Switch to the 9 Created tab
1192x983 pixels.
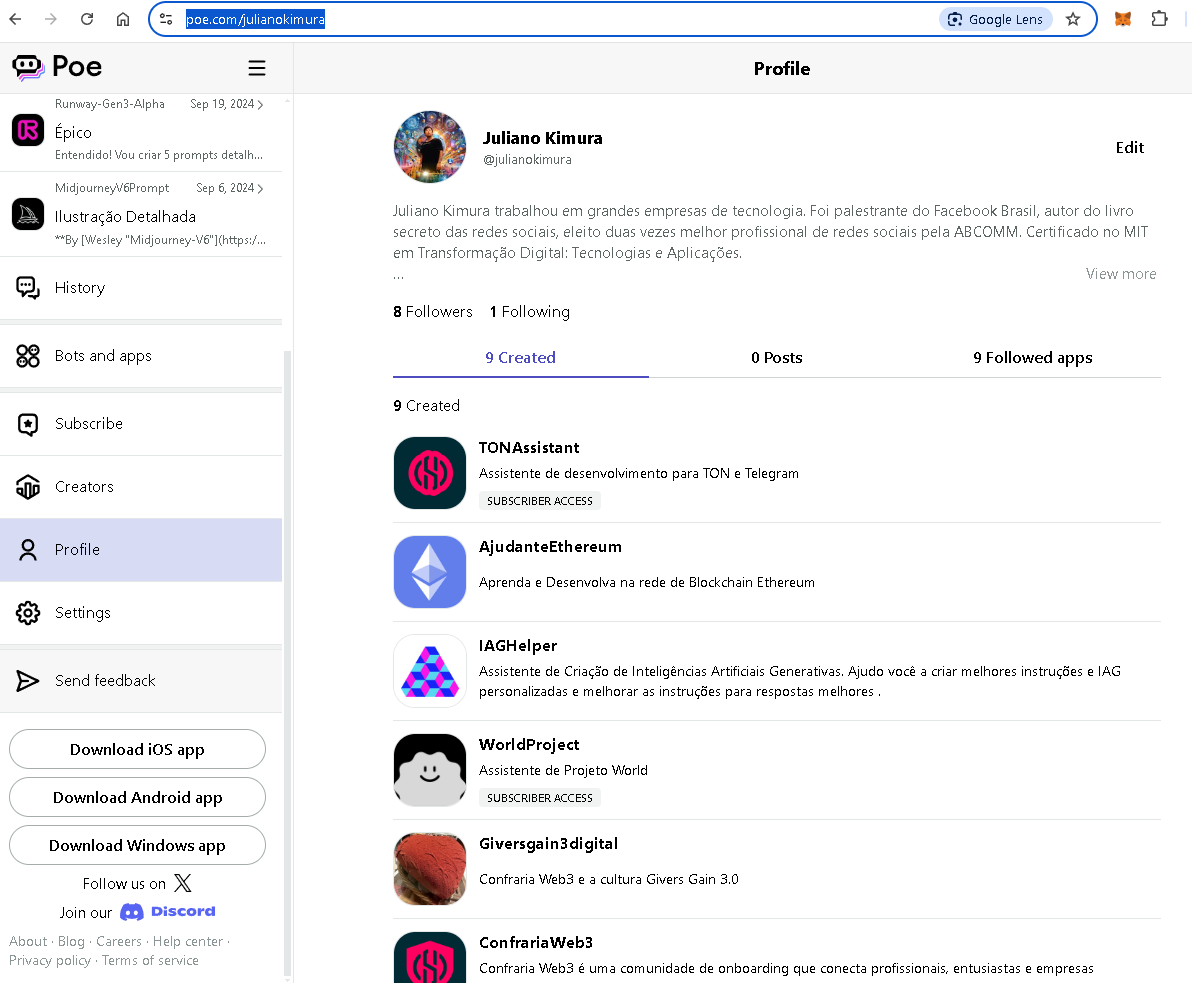point(521,357)
